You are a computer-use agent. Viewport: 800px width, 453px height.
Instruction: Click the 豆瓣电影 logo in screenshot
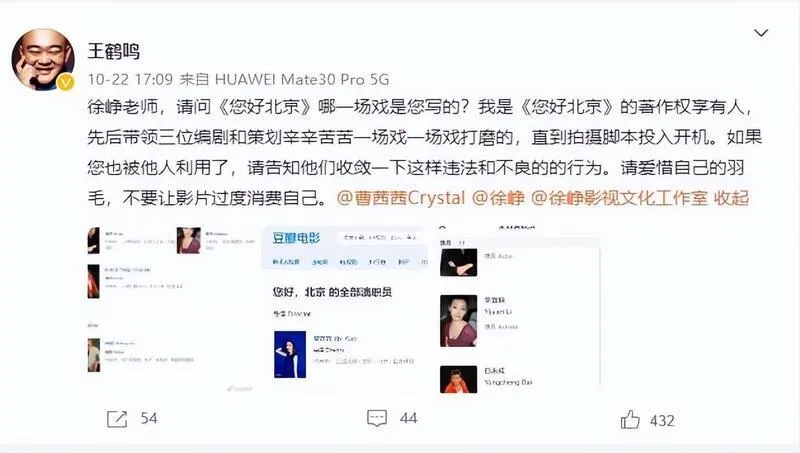pos(296,238)
